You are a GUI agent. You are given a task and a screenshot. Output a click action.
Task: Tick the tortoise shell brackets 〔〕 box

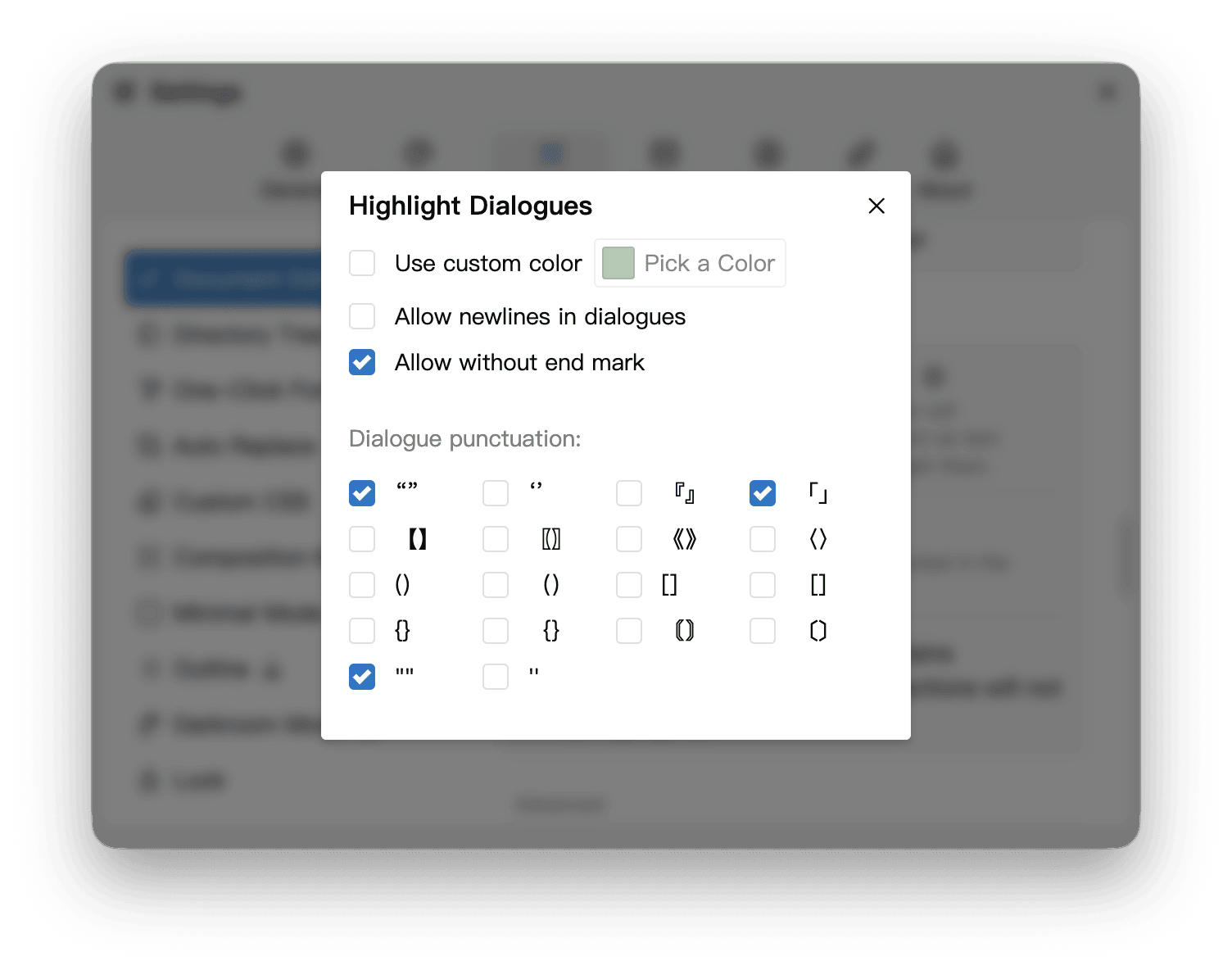[763, 631]
